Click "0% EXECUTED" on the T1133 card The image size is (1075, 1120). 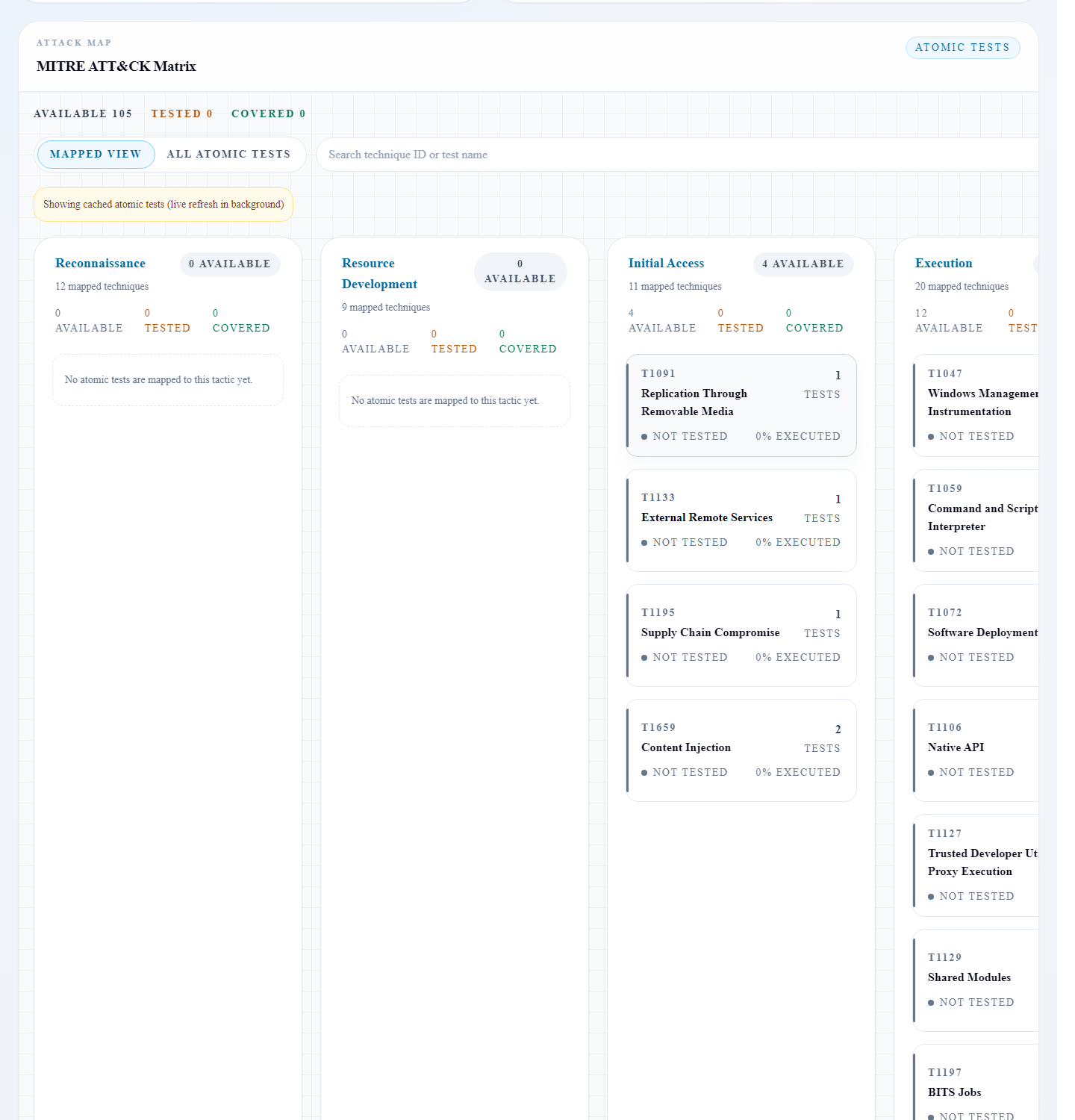(x=798, y=543)
